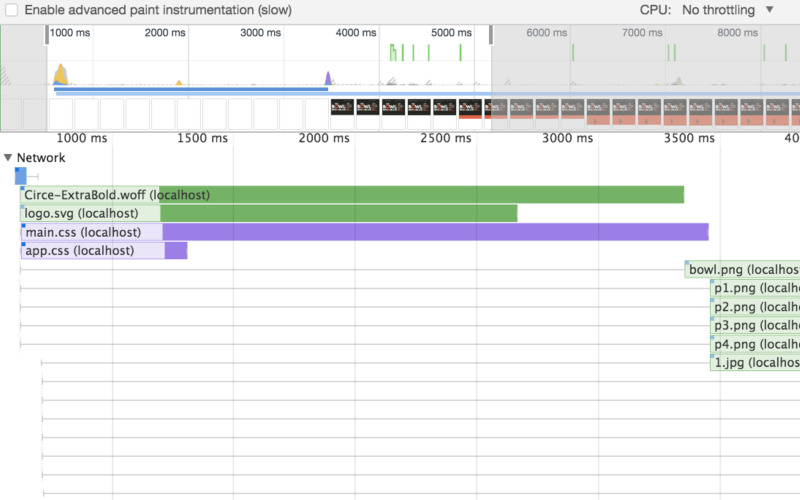This screenshot has height=500, width=800.
Task: Click the 4000 ms overview ruler label
Action: click(x=356, y=33)
